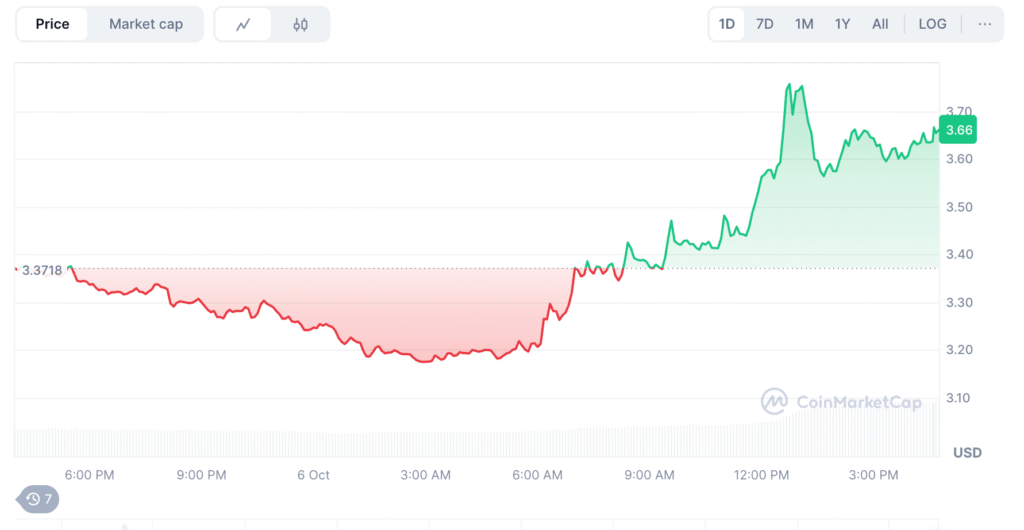Click the 6 Oct date label
Screen dimensions: 1024x530
click(x=313, y=475)
